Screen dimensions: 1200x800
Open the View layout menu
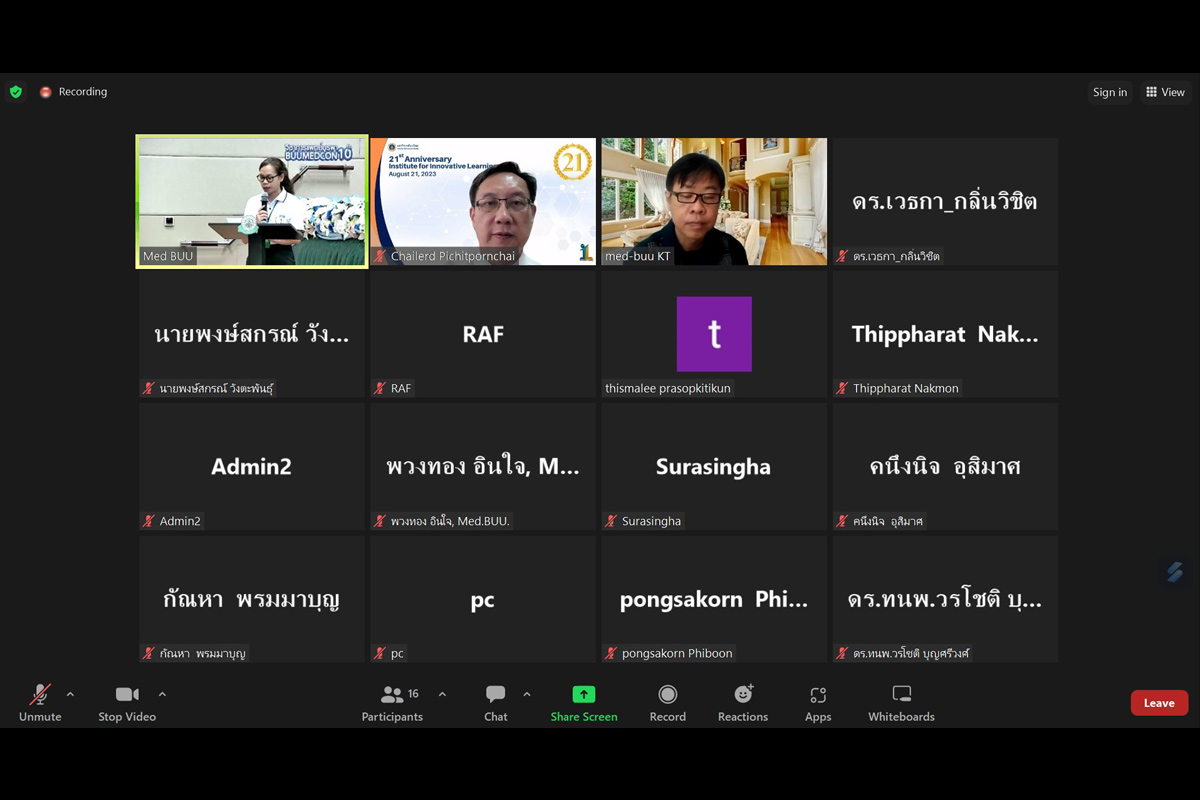pos(1165,92)
